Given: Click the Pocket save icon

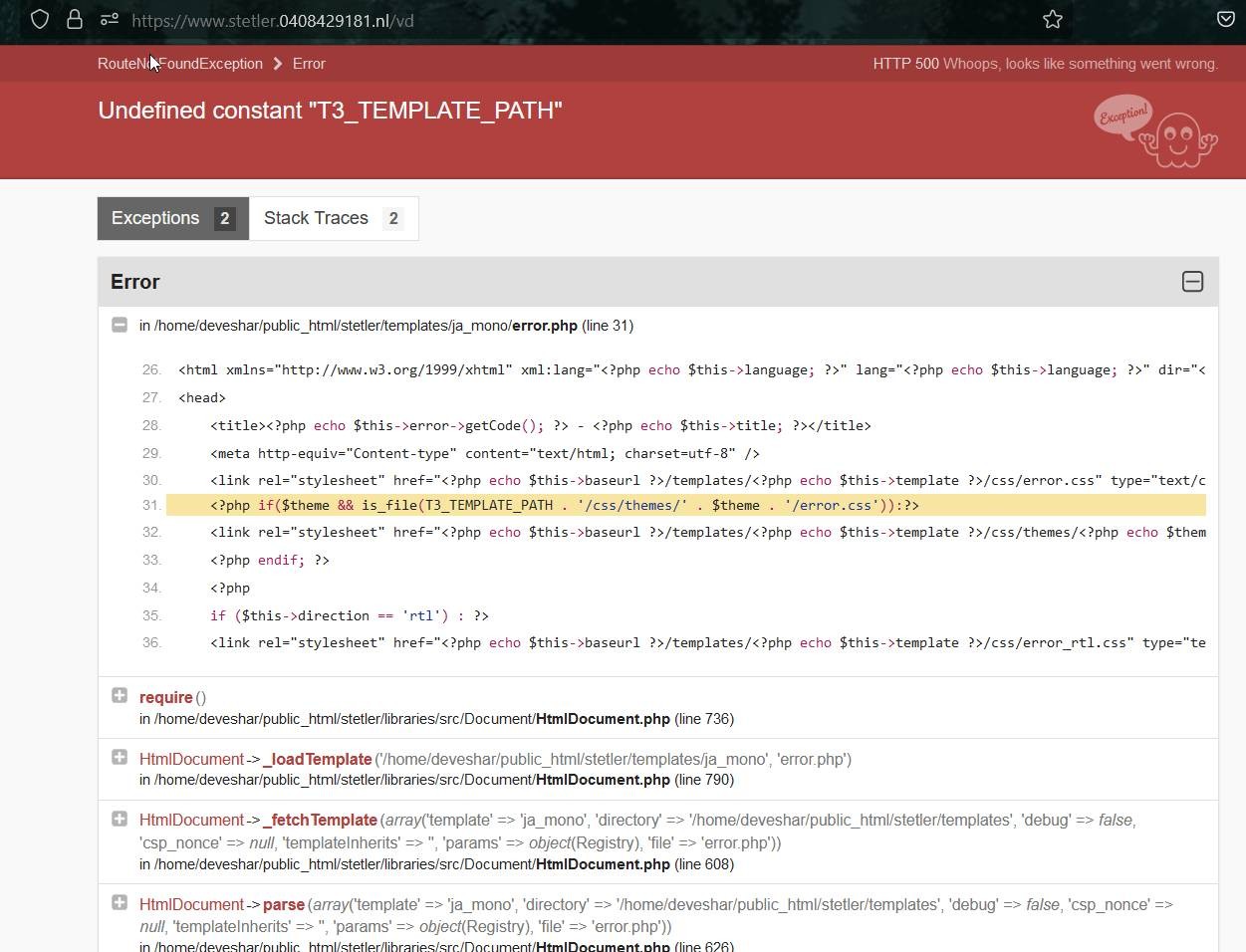Looking at the screenshot, I should click(1226, 20).
